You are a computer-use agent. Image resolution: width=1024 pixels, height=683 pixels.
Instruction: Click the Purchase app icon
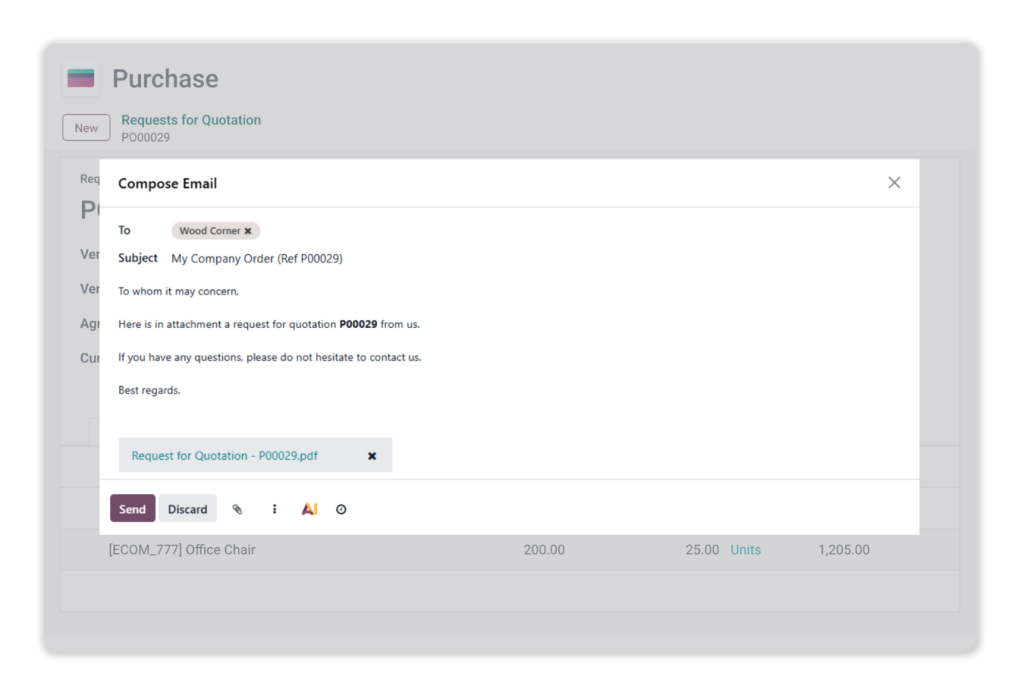coord(80,79)
